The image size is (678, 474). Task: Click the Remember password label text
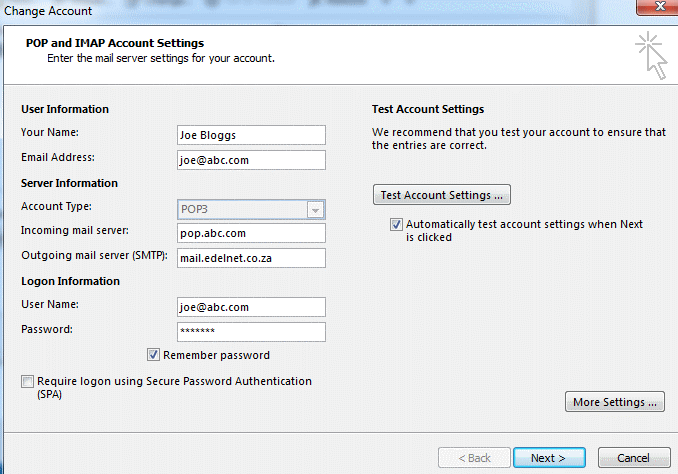click(x=216, y=355)
